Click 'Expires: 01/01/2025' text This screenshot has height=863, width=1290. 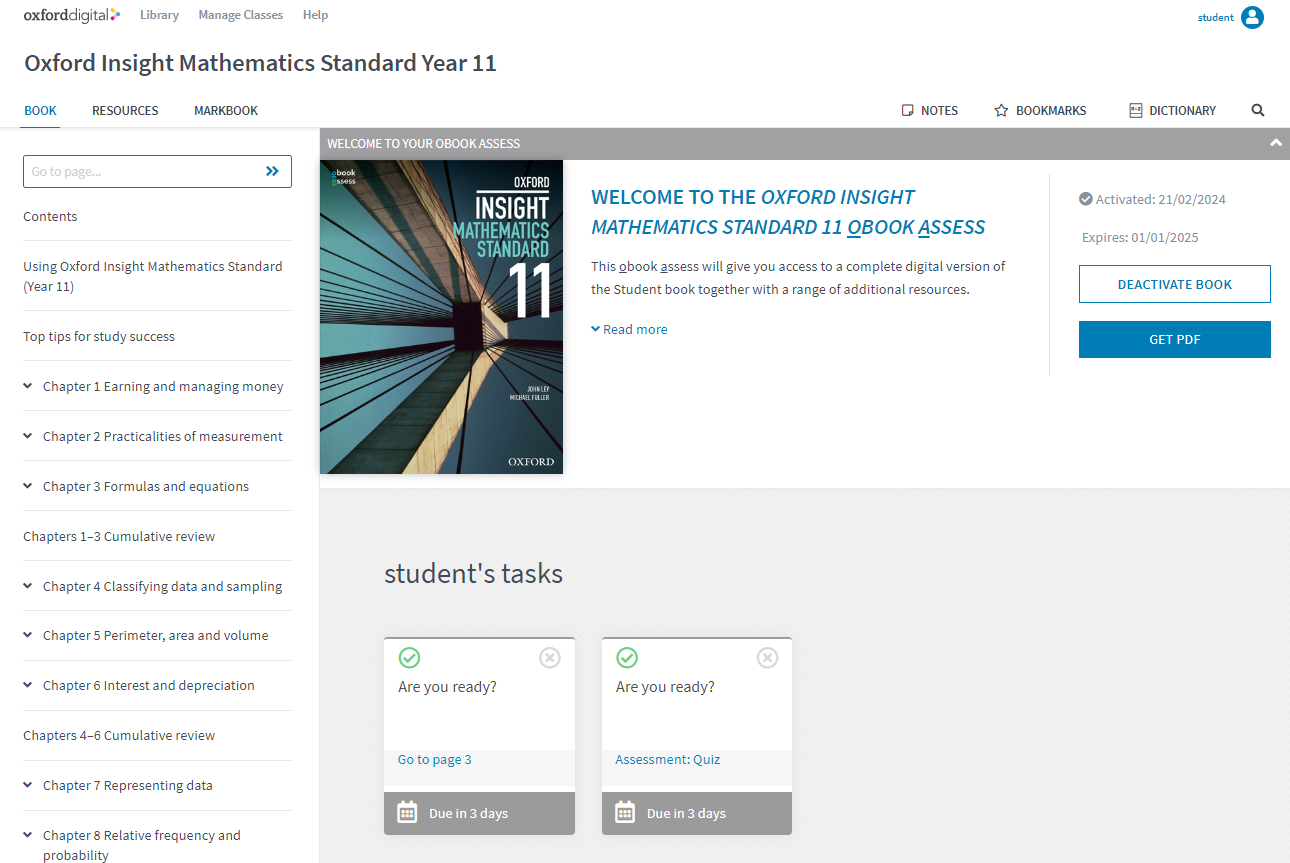pos(1140,237)
